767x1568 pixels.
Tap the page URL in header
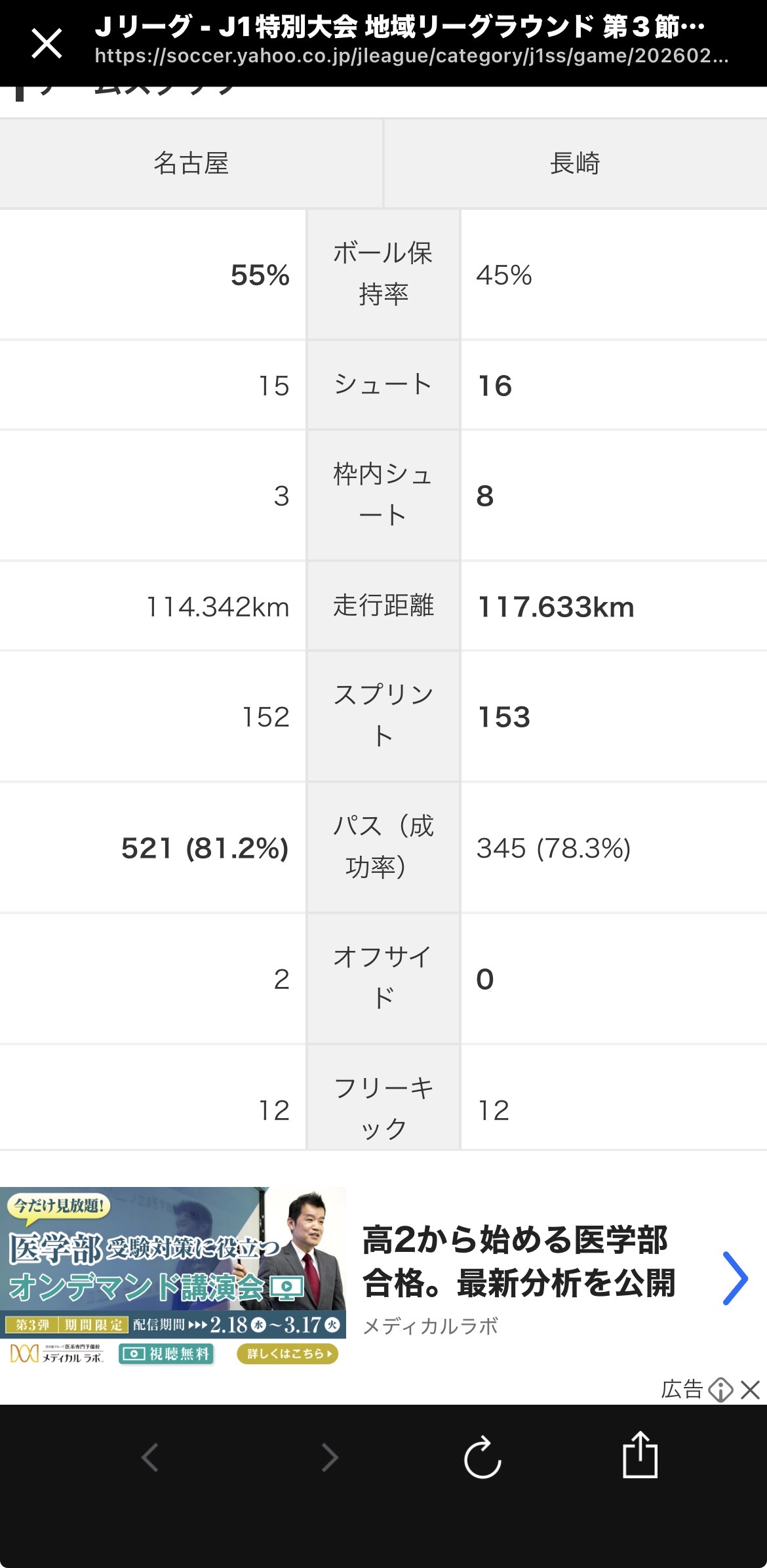pyautogui.click(x=411, y=57)
